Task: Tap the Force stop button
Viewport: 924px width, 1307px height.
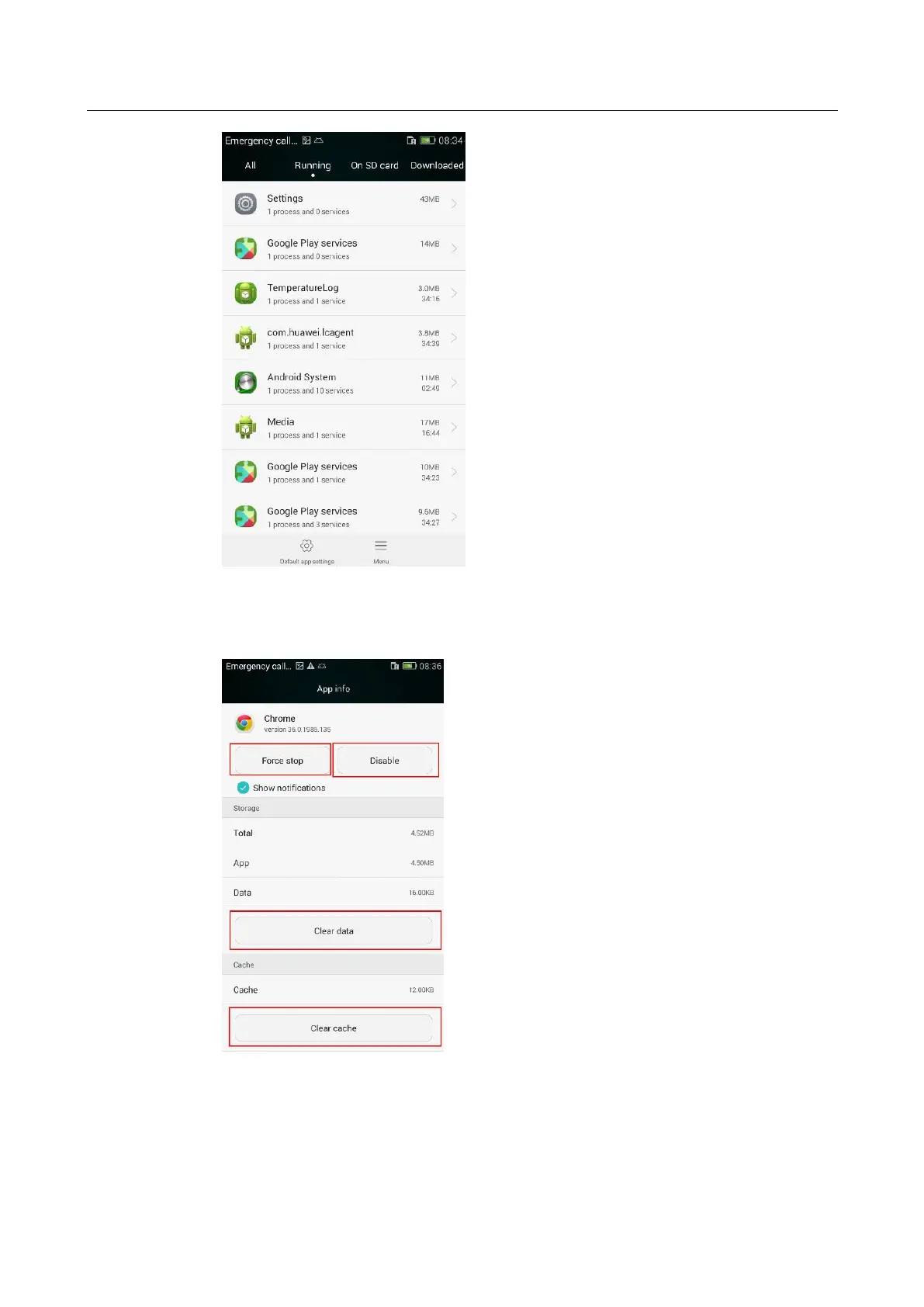Action: click(282, 761)
